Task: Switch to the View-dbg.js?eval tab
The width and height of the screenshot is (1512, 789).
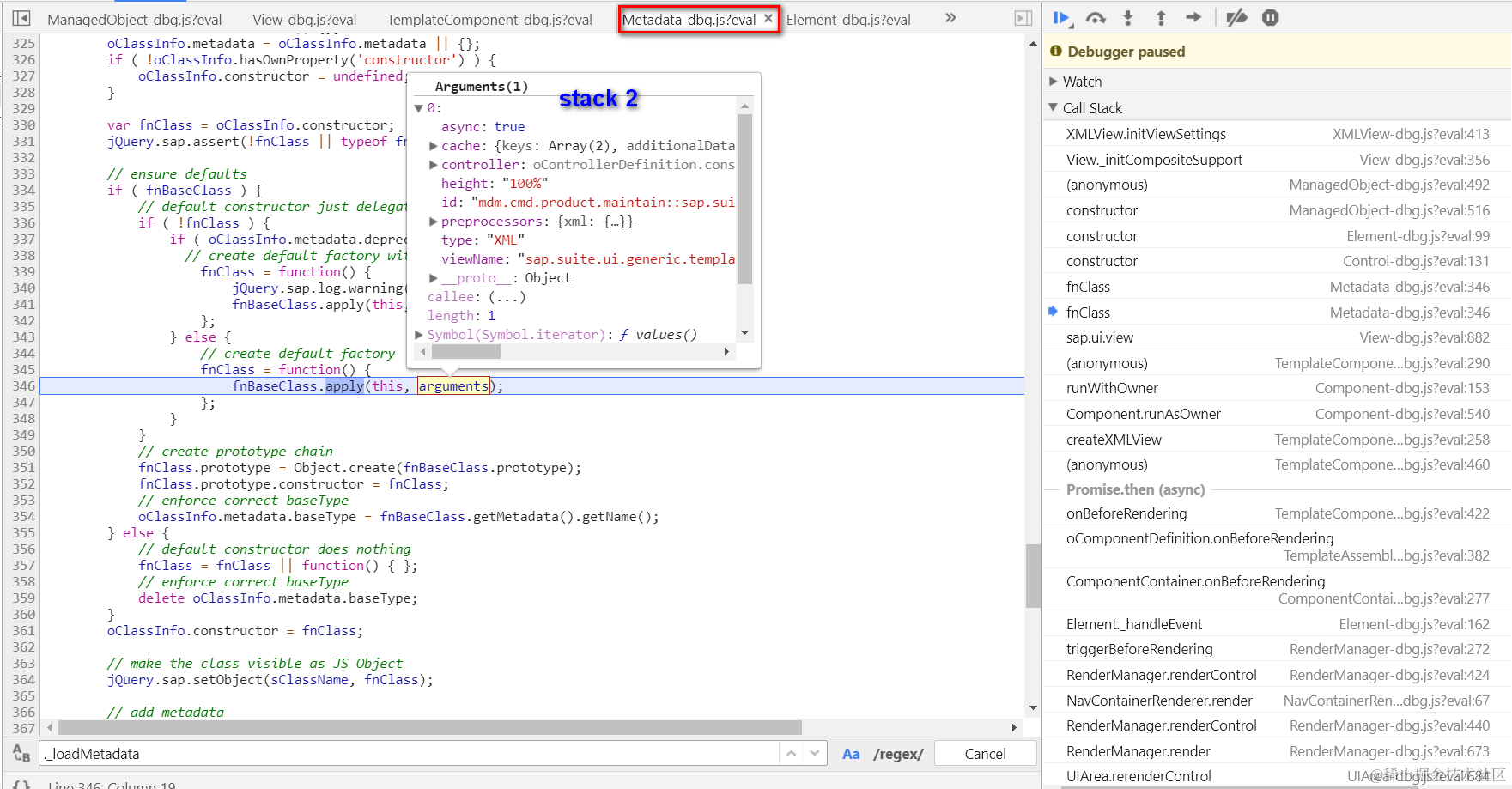Action: pos(305,20)
